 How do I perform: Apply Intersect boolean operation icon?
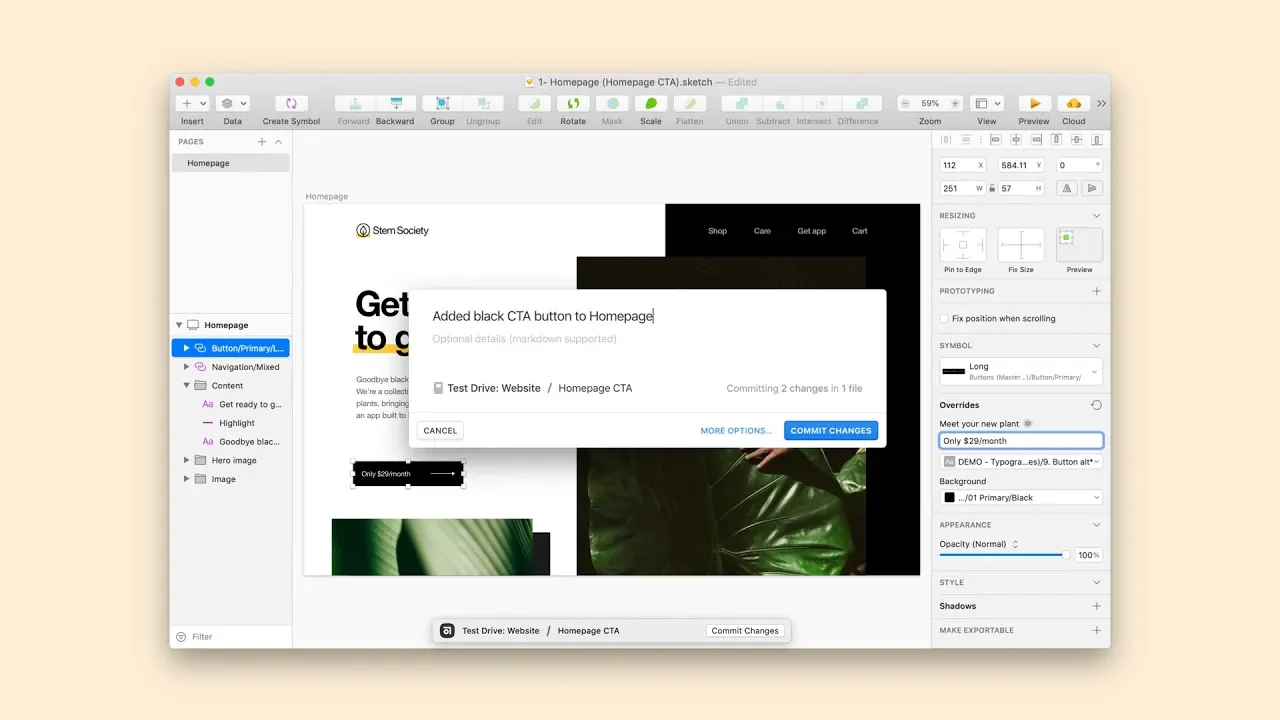[821, 103]
